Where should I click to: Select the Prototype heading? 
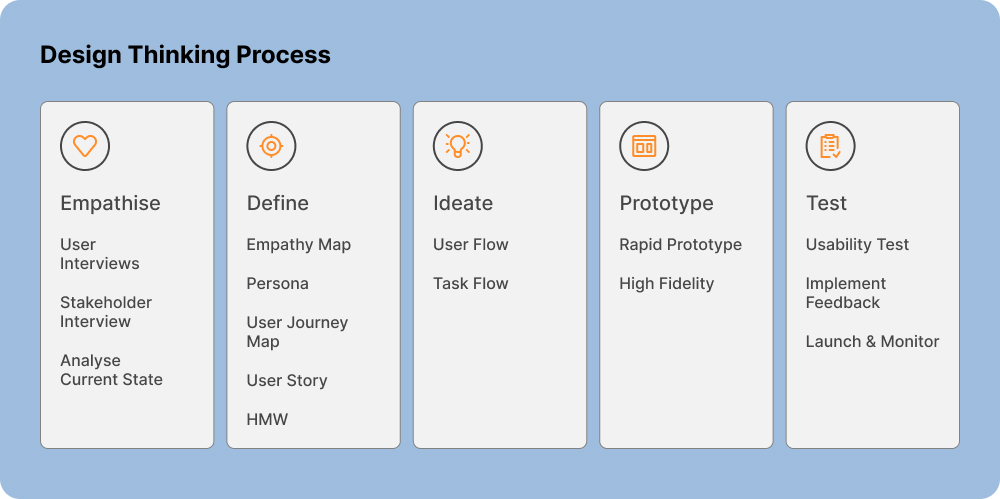(666, 203)
